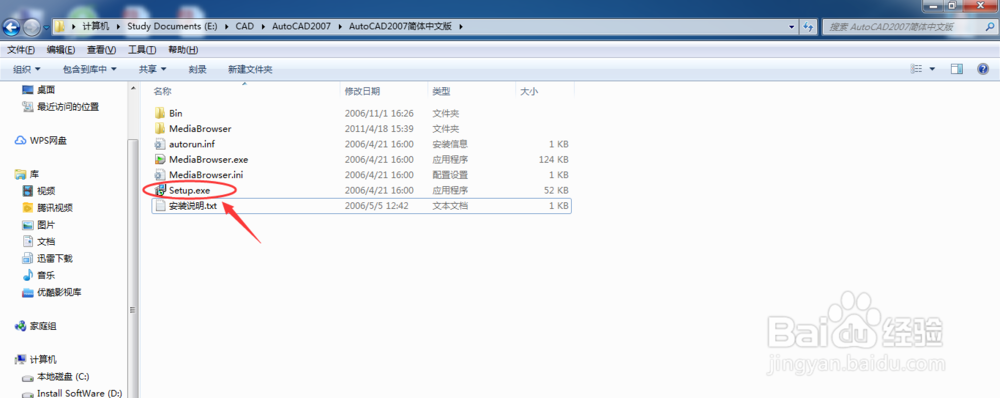Select the MediaBrowser.exe application icon

(x=160, y=159)
